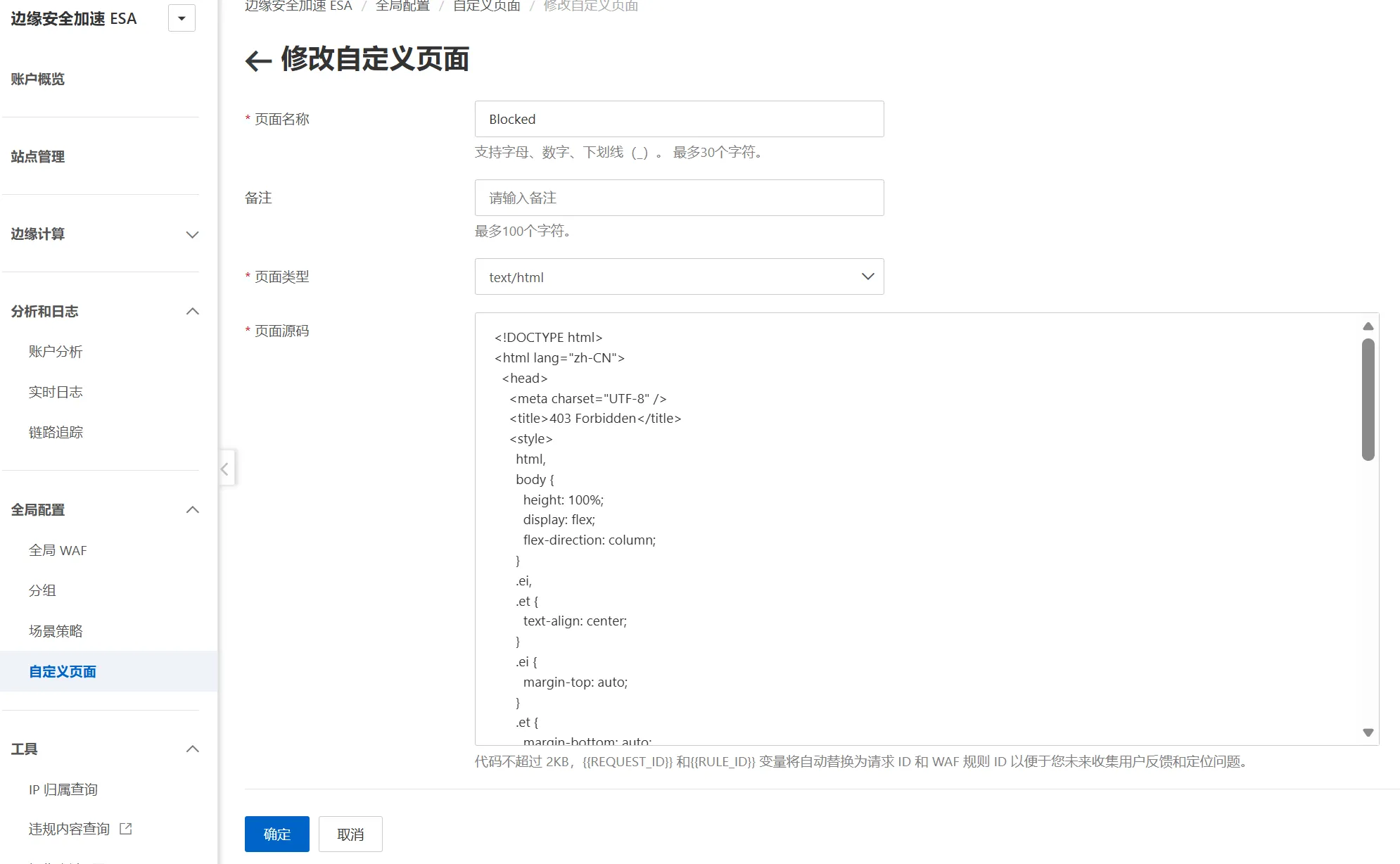
Task: Expand the 边缘计算 menu section
Action: pyautogui.click(x=192, y=234)
